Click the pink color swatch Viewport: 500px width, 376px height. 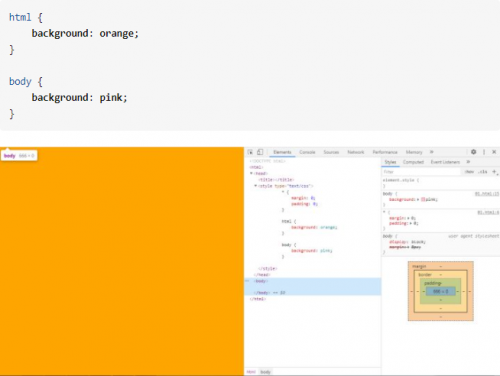click(423, 199)
